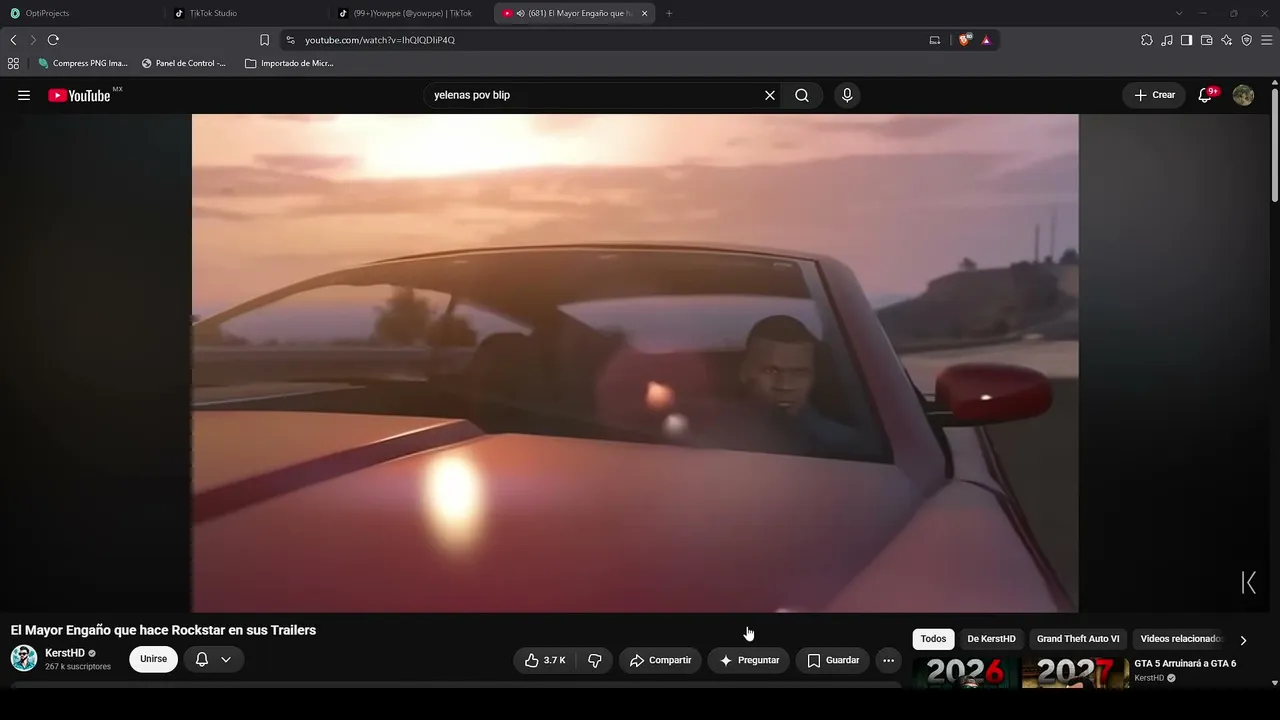Click the video title 'El Mayor Engaño que hace Rockstar'
The height and width of the screenshot is (720, 1280).
pyautogui.click(x=163, y=630)
